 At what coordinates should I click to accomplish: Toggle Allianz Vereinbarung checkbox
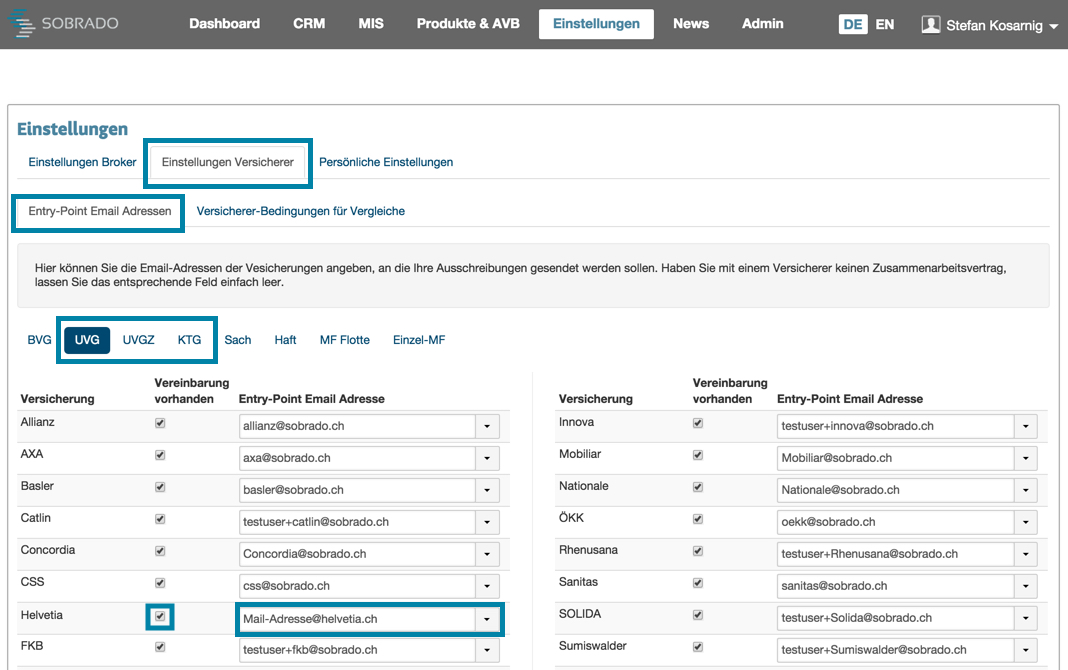click(x=160, y=423)
